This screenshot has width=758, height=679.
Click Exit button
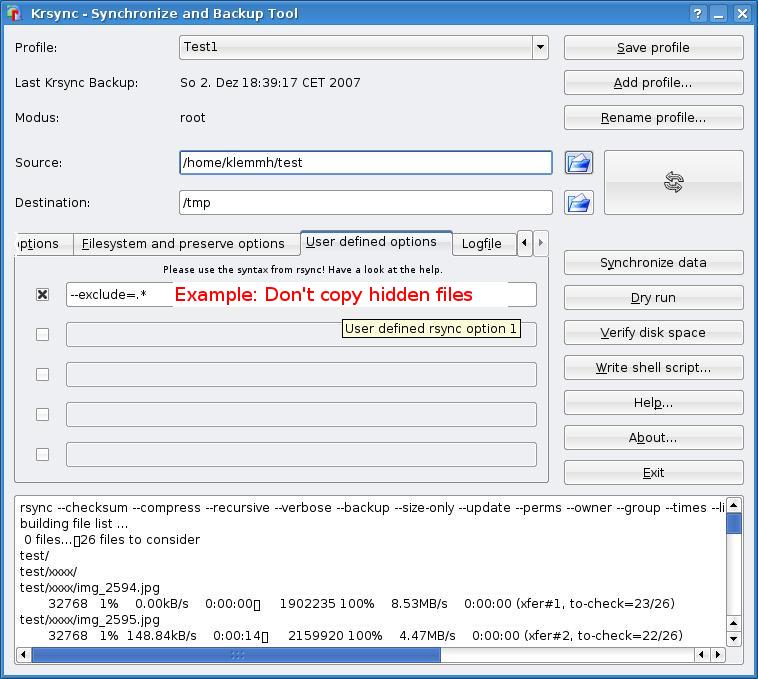pyautogui.click(x=654, y=473)
